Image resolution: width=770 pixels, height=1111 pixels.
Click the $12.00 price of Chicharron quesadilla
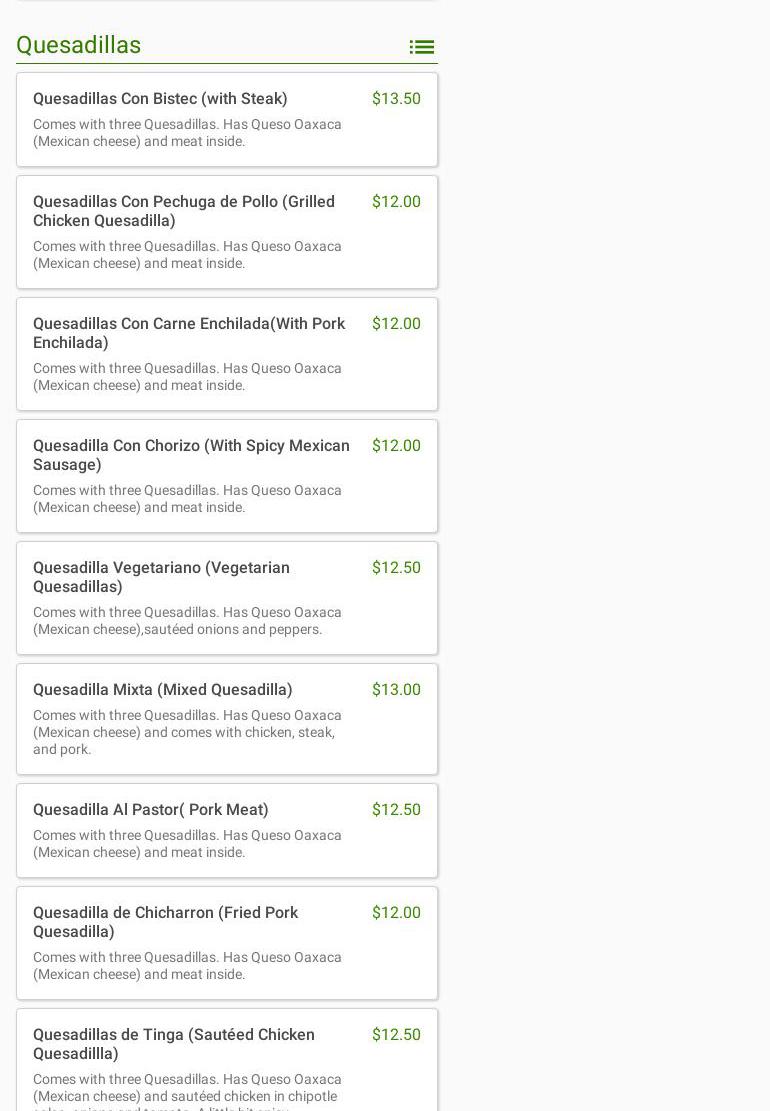pyautogui.click(x=397, y=913)
